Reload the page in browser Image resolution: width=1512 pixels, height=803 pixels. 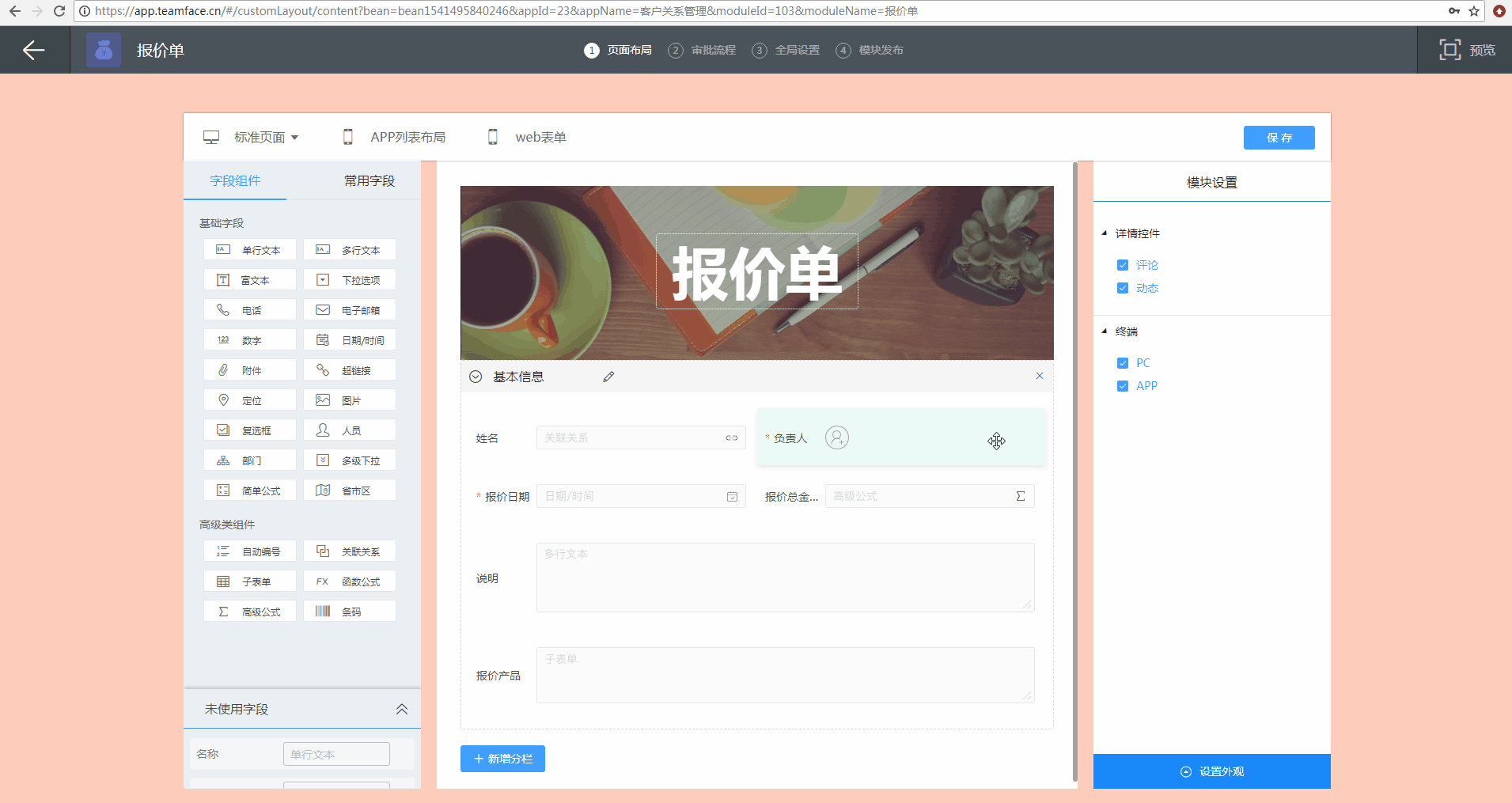(59, 11)
